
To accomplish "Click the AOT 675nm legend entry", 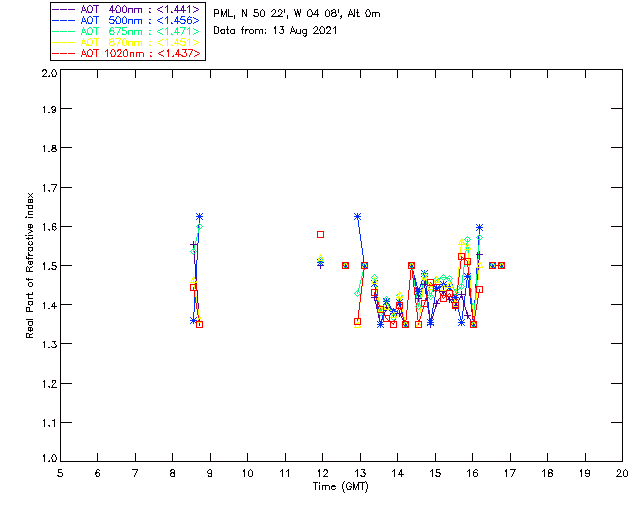I will (127, 31).
